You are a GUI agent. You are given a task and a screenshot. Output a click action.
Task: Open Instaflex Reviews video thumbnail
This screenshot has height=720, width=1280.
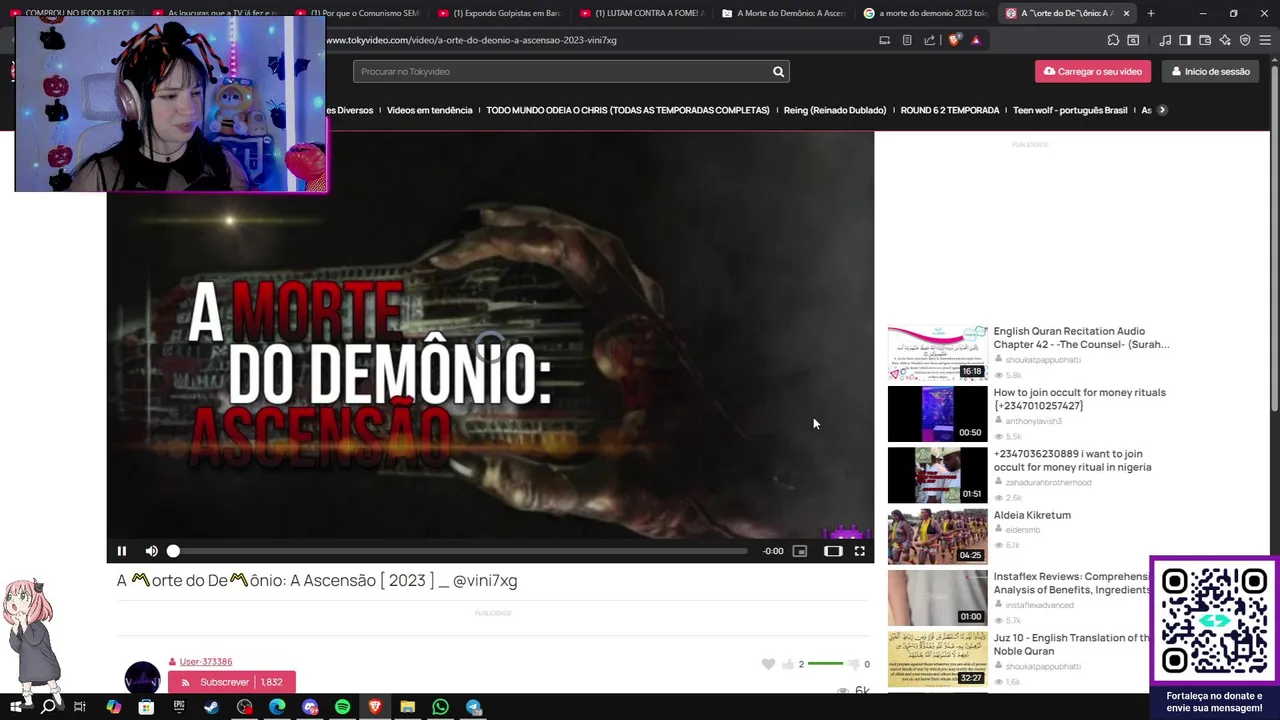pyautogui.click(x=937, y=597)
